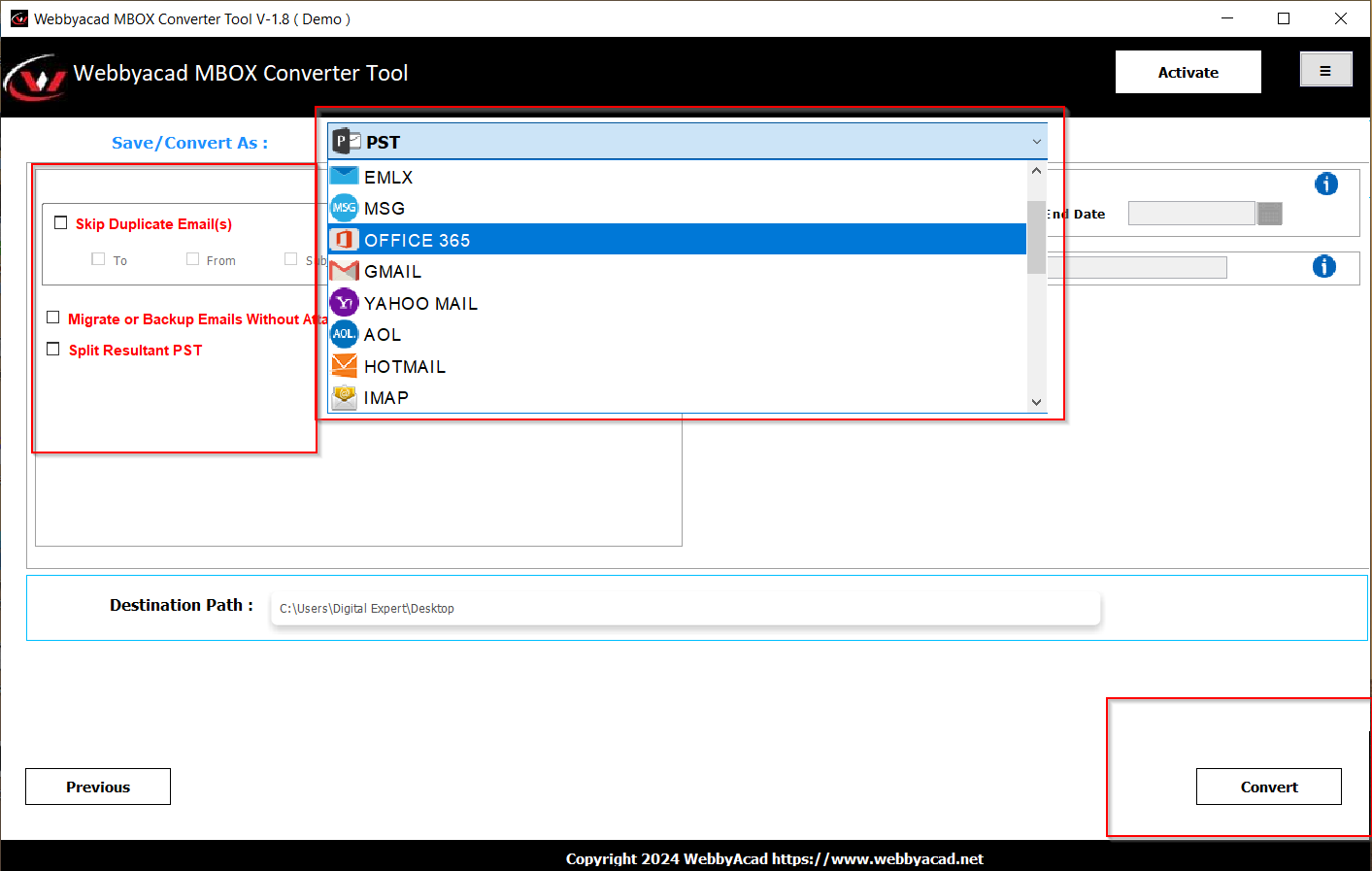This screenshot has width=1372, height=871.
Task: Collapse the PST format dropdown
Action: (x=1036, y=142)
